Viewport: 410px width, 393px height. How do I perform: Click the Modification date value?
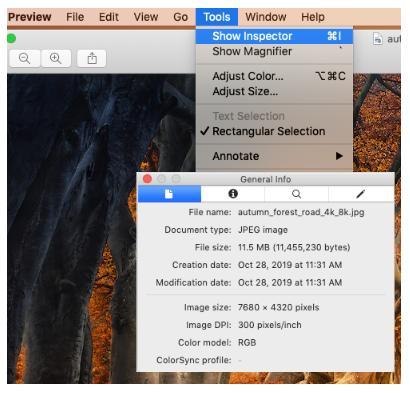pyautogui.click(x=290, y=283)
